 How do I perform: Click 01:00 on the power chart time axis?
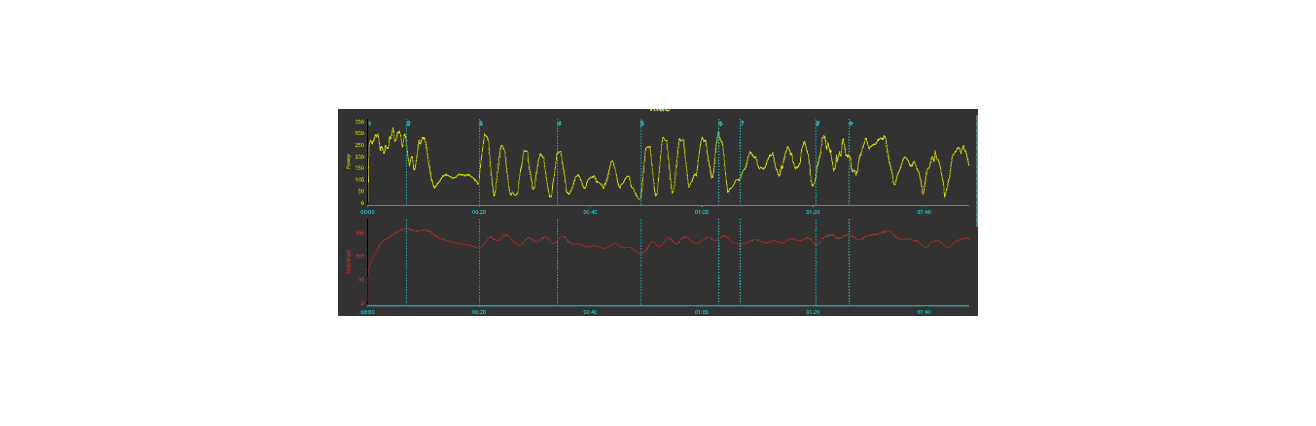pyautogui.click(x=701, y=212)
